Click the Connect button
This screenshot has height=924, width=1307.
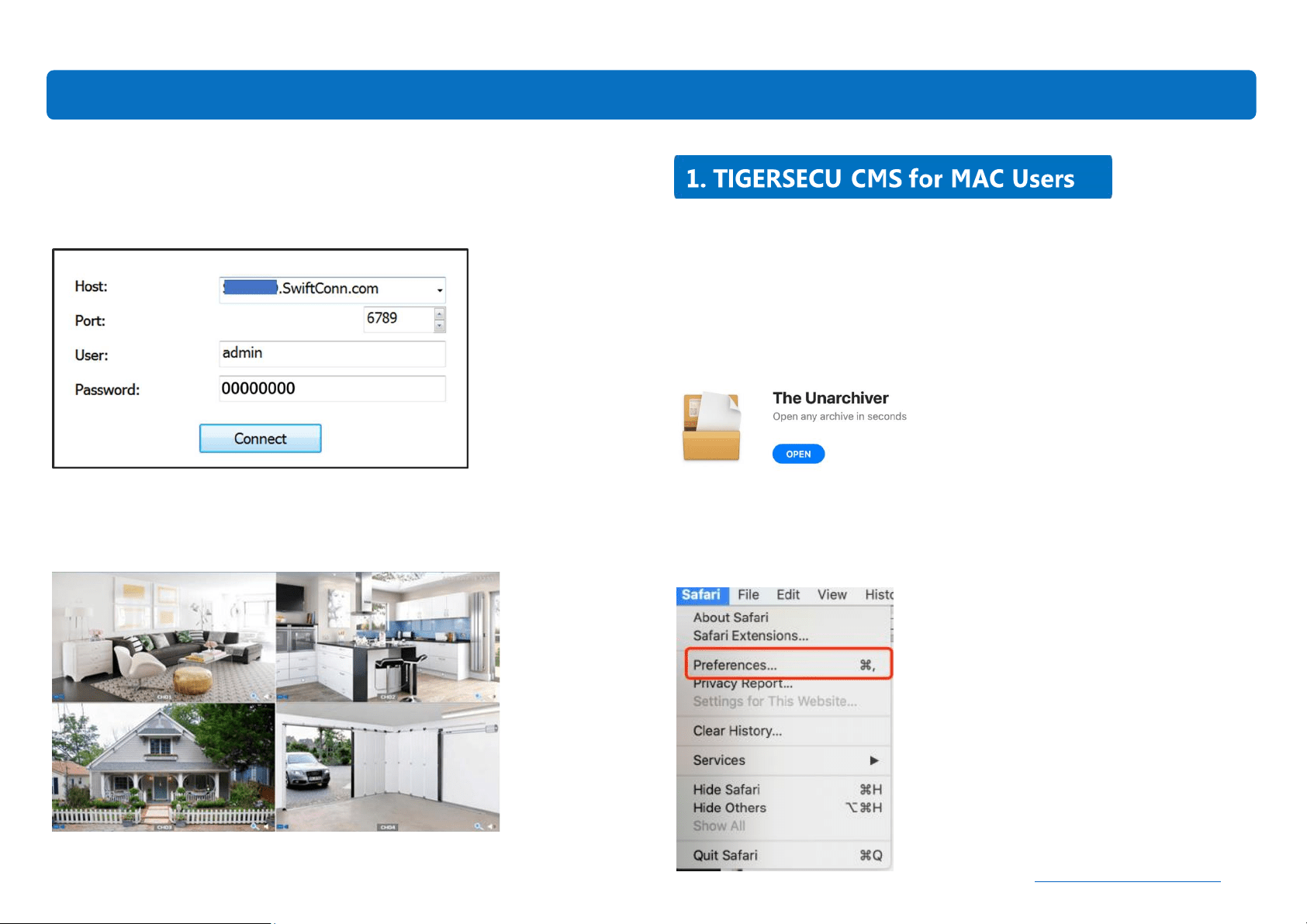261,438
